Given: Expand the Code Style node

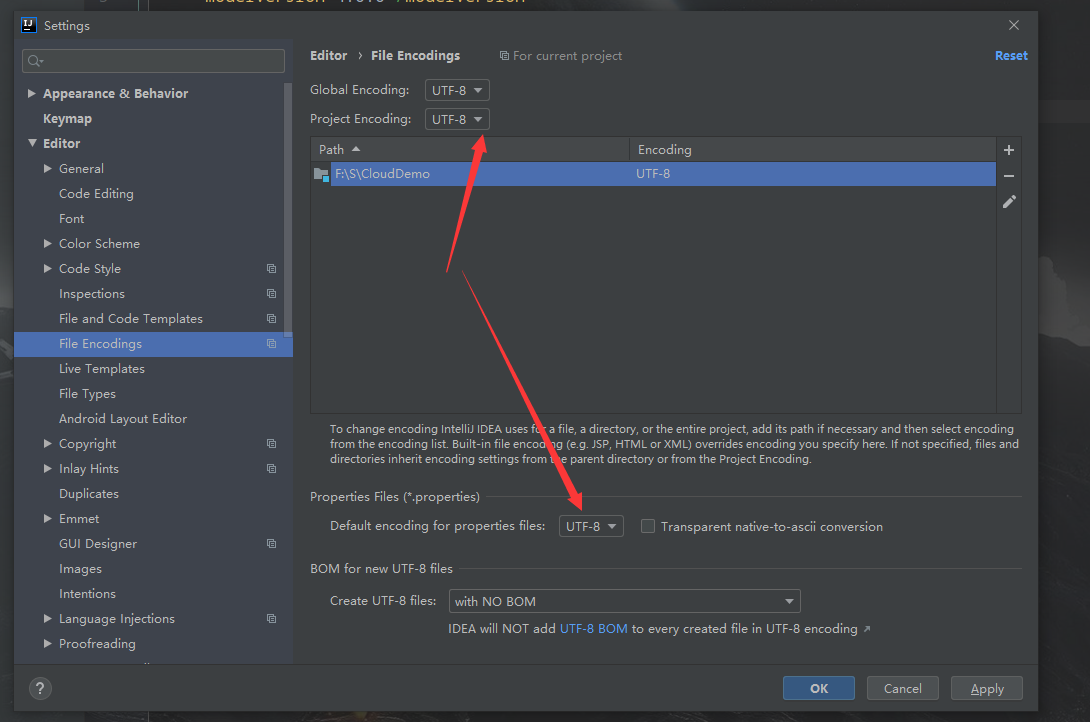Looking at the screenshot, I should pyautogui.click(x=48, y=269).
